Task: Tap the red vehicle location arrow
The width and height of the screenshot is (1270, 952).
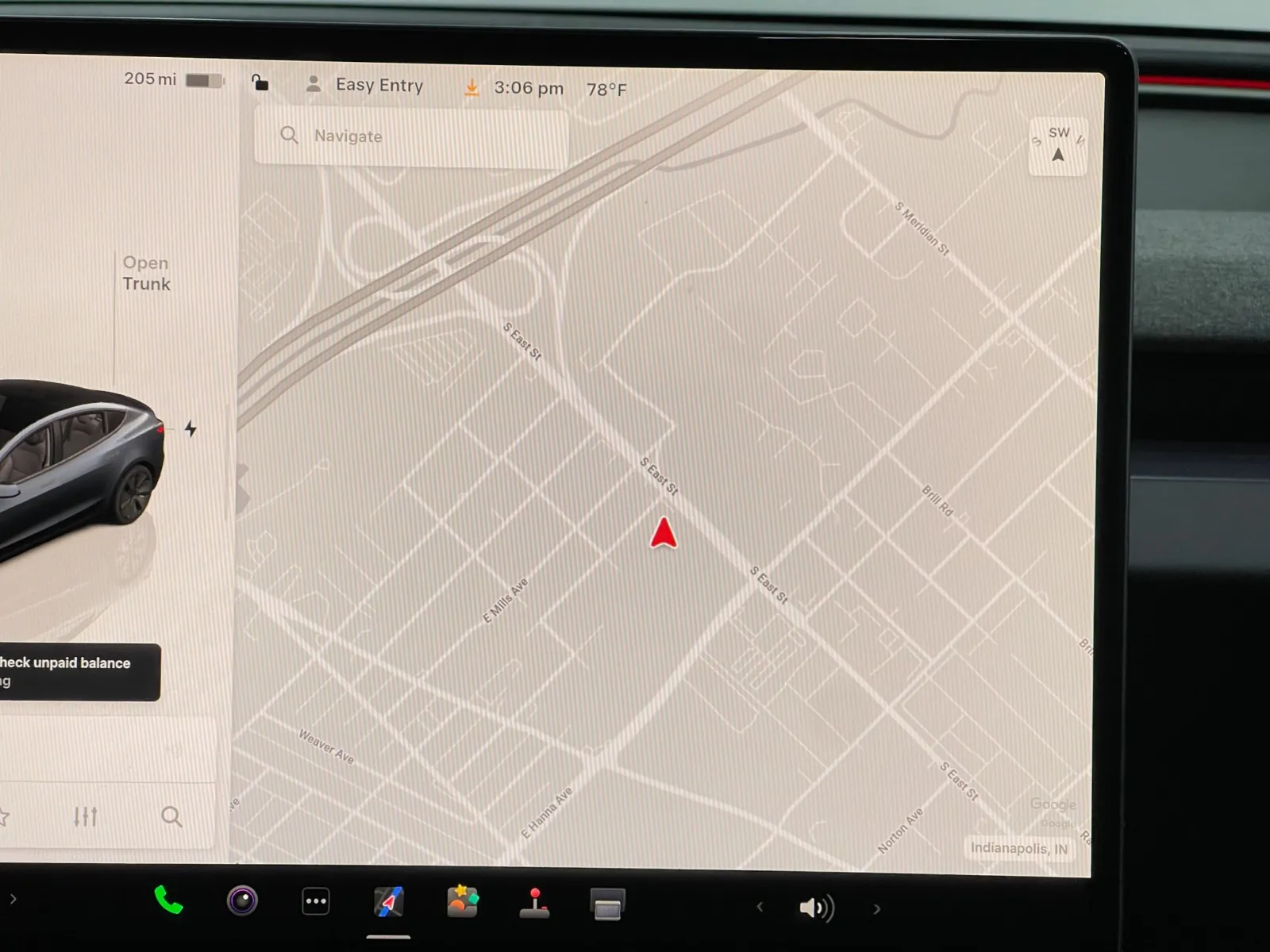Action: coord(664,533)
